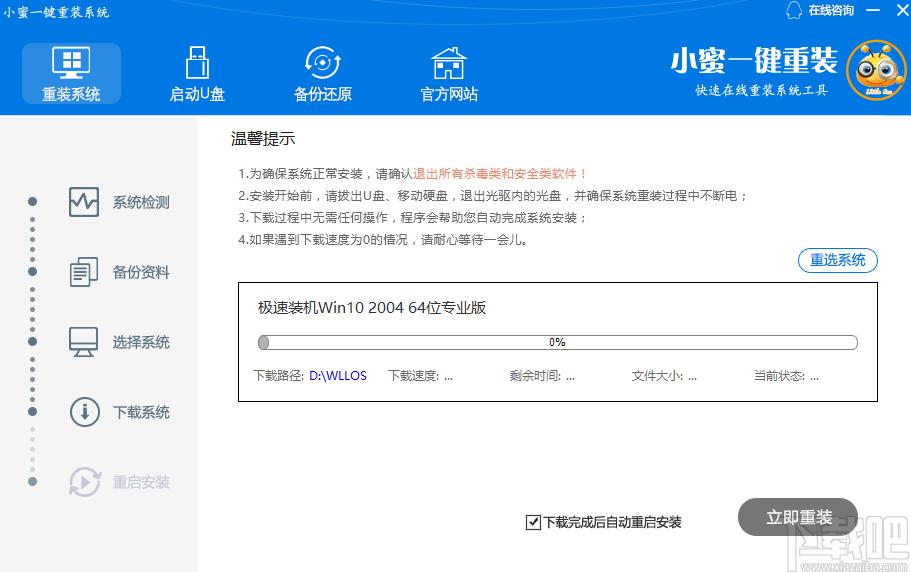Image resolution: width=911 pixels, height=572 pixels.
Task: Open the D:\WLLOS download path link
Action: (338, 376)
